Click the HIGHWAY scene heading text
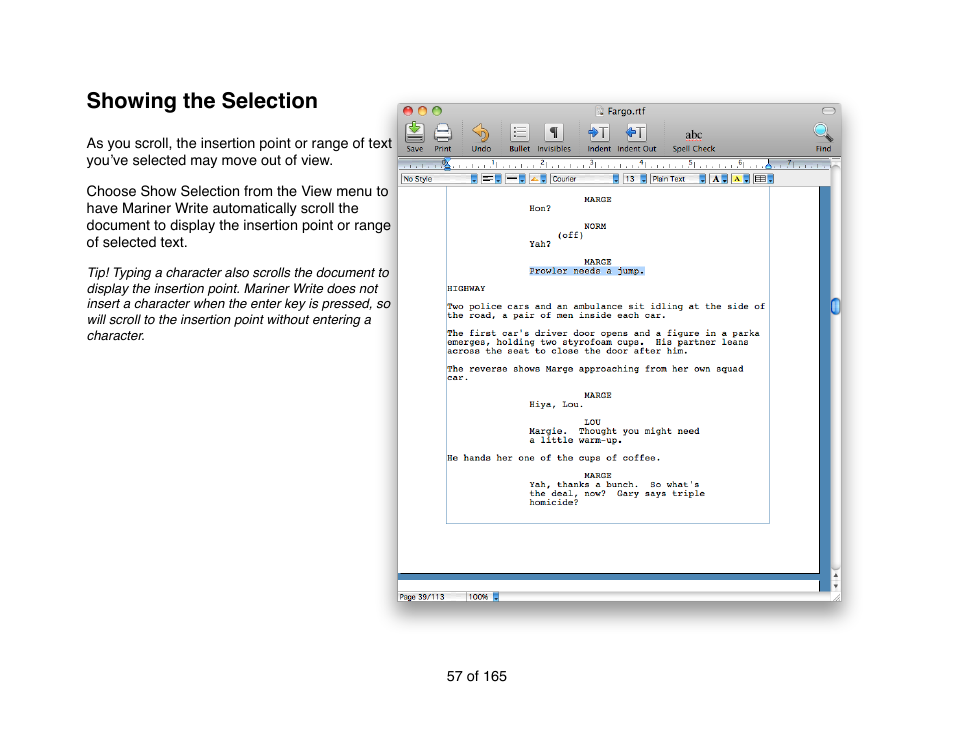Screen dimensions: 954x738 coord(466,289)
